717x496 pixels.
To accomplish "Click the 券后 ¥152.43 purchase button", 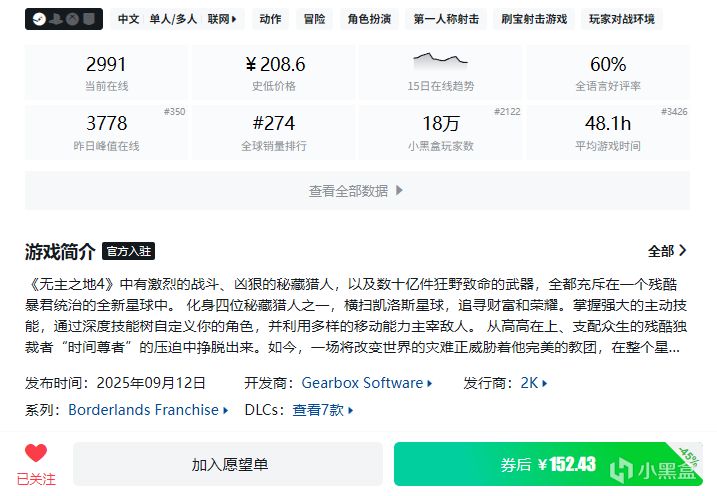I will [548, 464].
